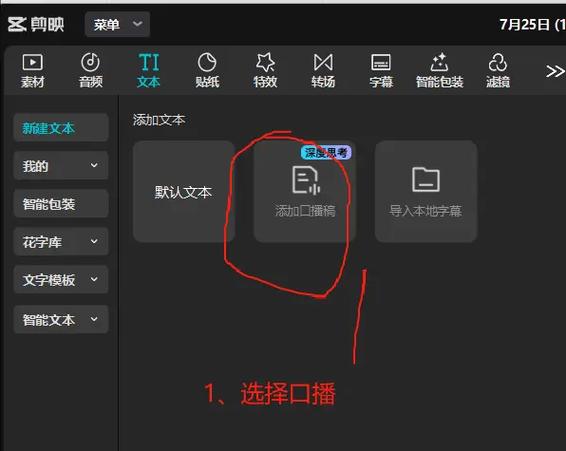The height and width of the screenshot is (451, 566).
Task: Add the 默认文本 default text card
Action: (184, 191)
